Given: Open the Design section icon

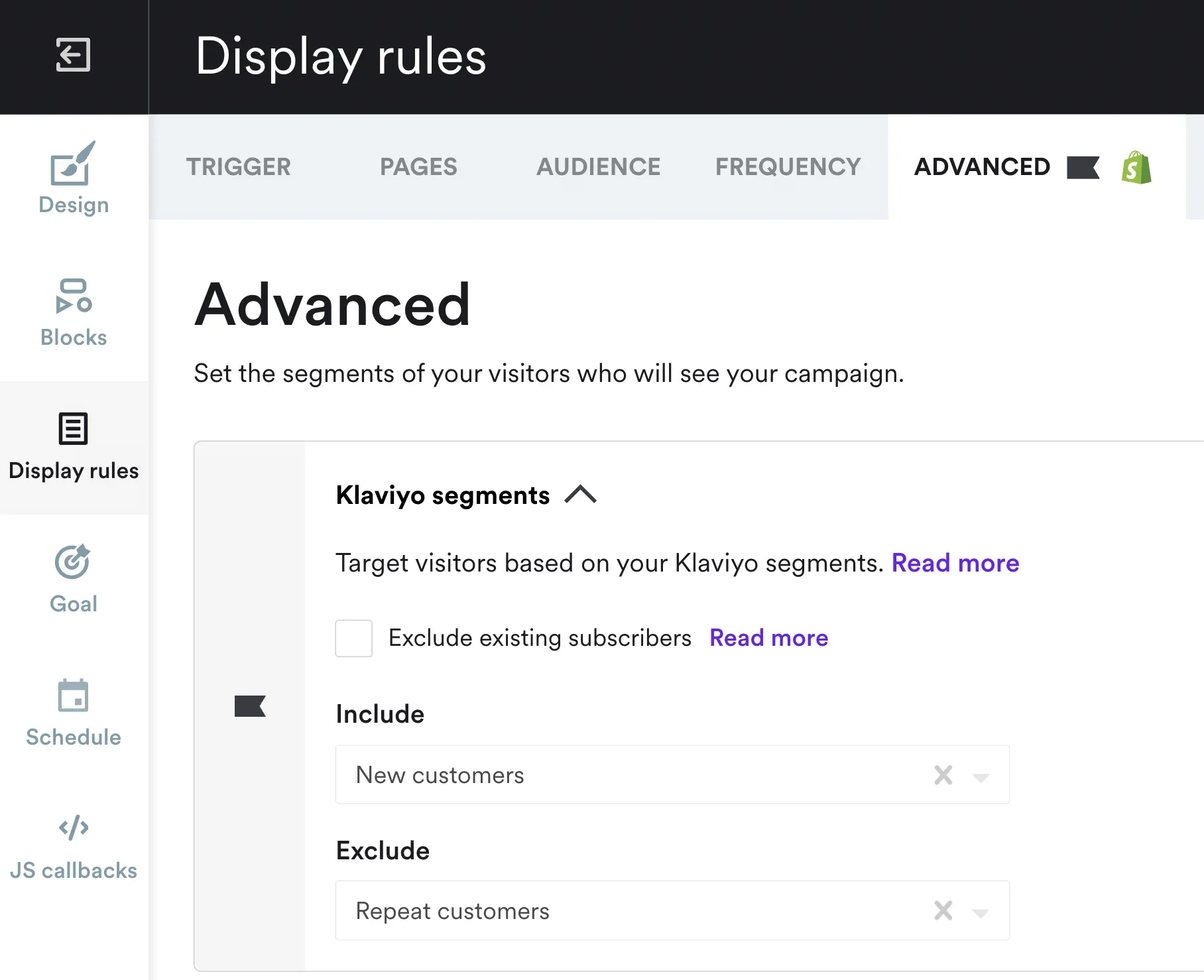Looking at the screenshot, I should pos(74,163).
